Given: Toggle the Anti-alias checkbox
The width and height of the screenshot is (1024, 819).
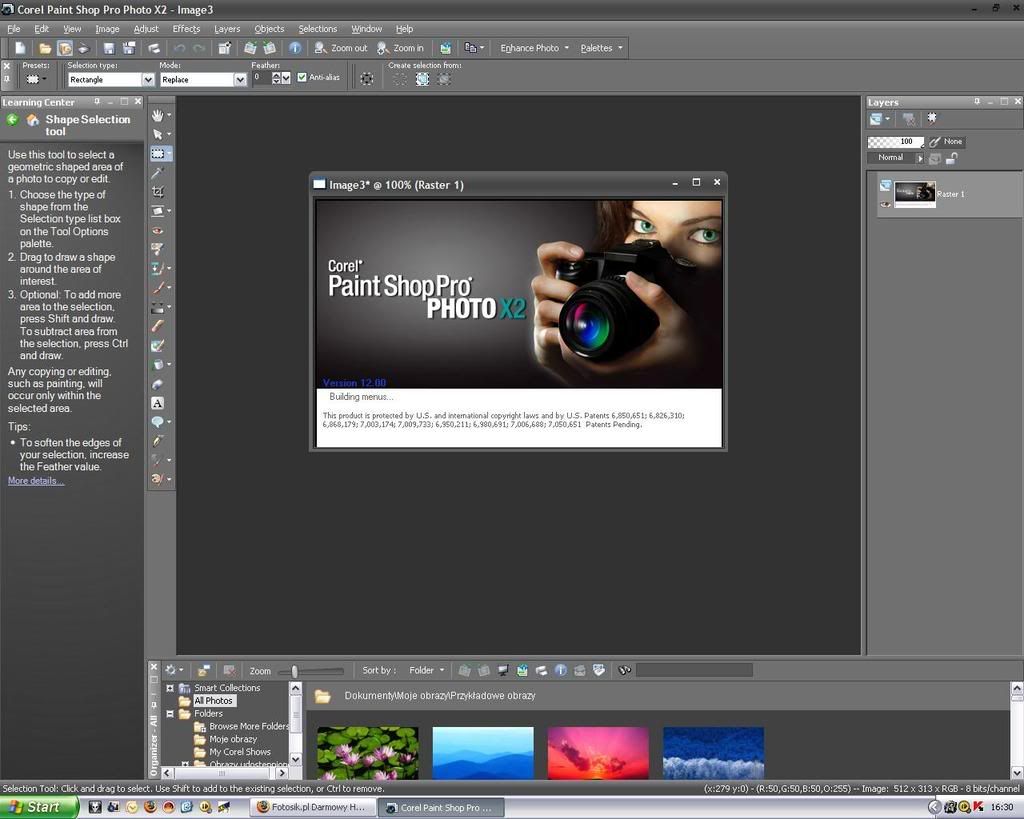Looking at the screenshot, I should 302,77.
